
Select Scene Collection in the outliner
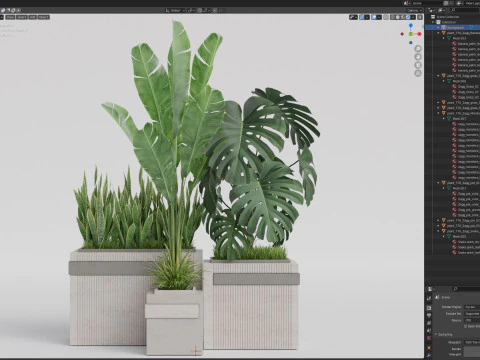pos(448,17)
